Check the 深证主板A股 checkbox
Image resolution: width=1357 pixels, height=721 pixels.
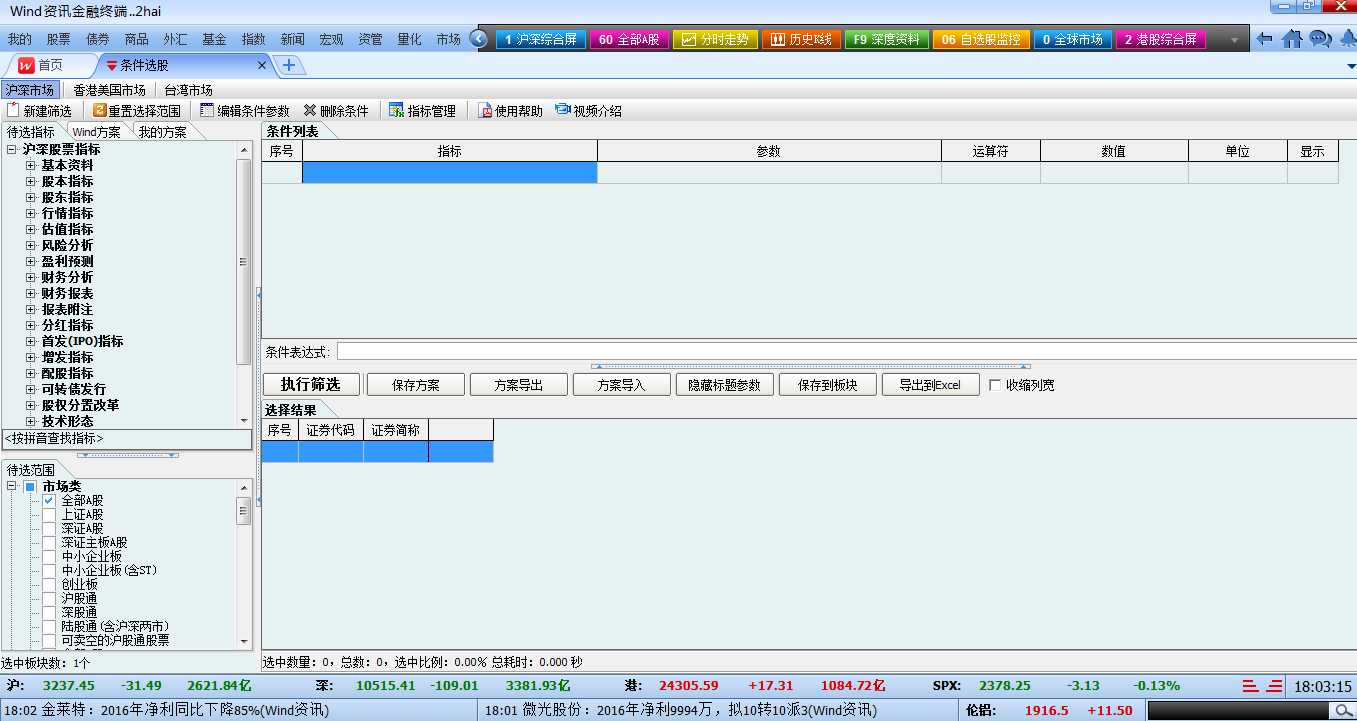(x=49, y=542)
